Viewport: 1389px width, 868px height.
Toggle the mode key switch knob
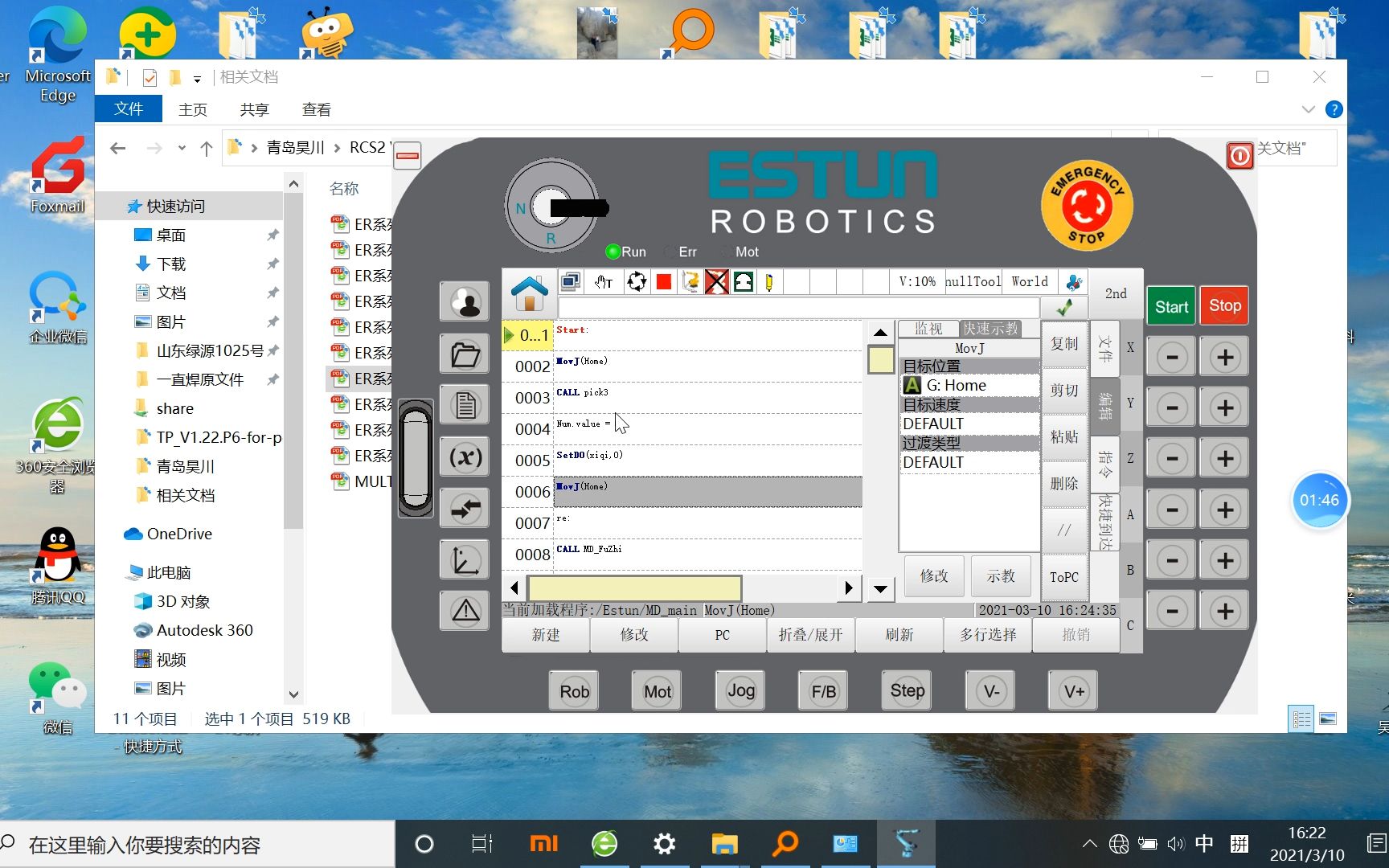click(551, 207)
